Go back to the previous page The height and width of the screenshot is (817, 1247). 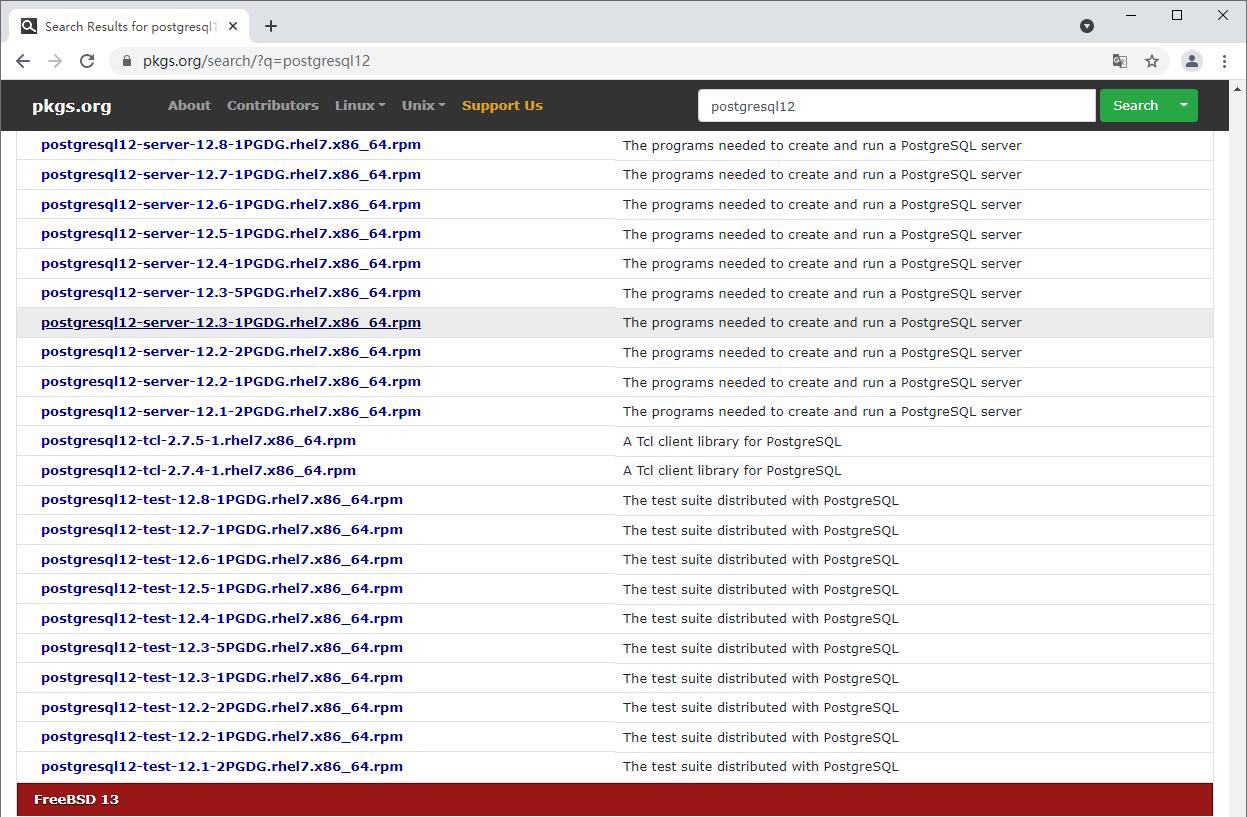[23, 61]
